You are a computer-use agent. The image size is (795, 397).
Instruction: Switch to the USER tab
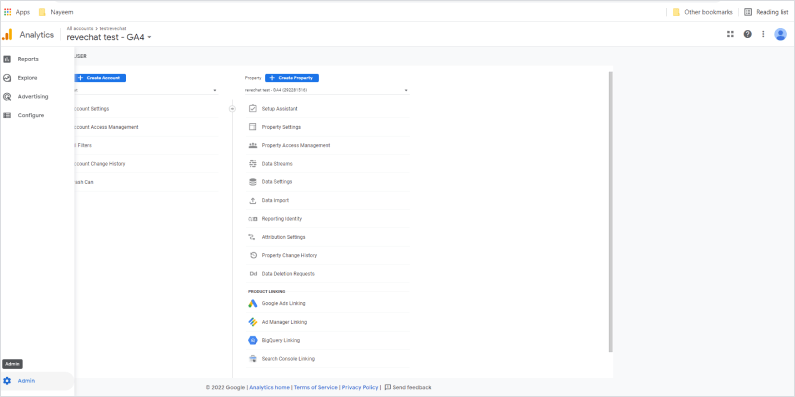pos(81,56)
